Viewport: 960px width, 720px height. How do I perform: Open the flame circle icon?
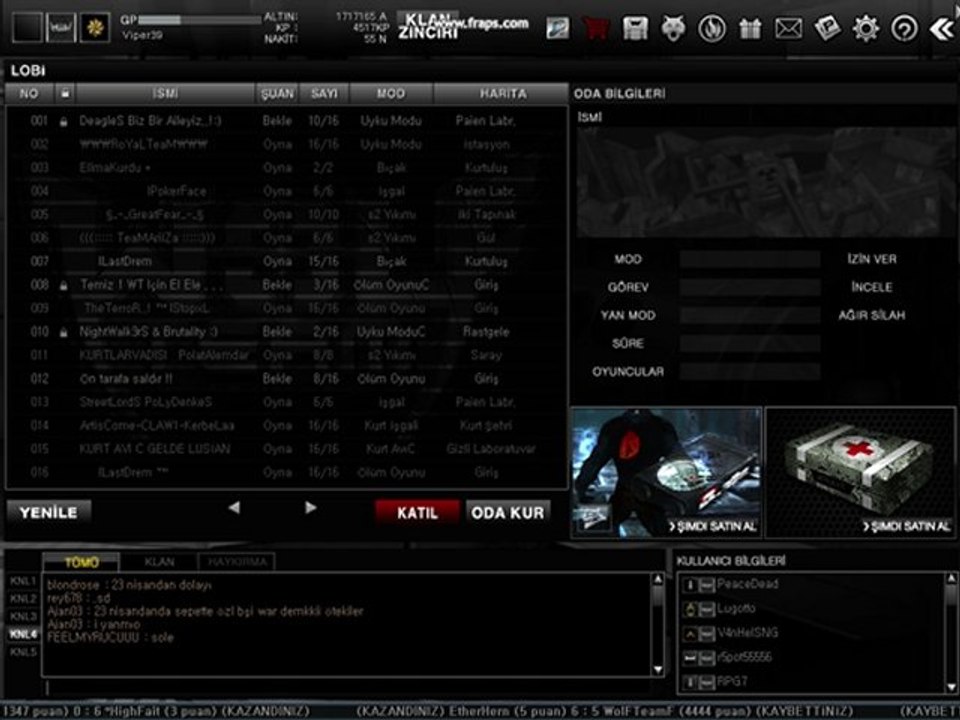(712, 28)
